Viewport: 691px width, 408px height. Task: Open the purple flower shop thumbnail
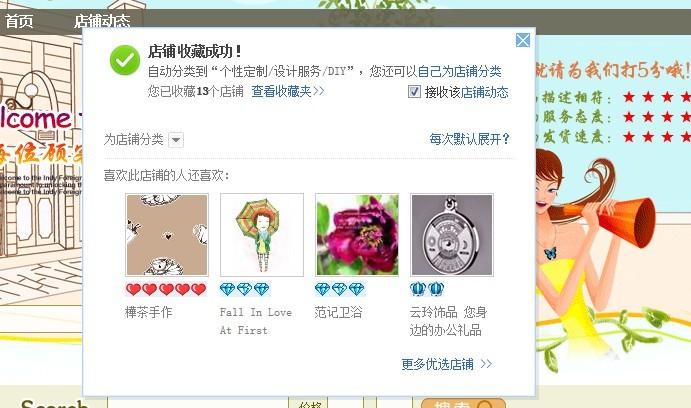point(357,235)
